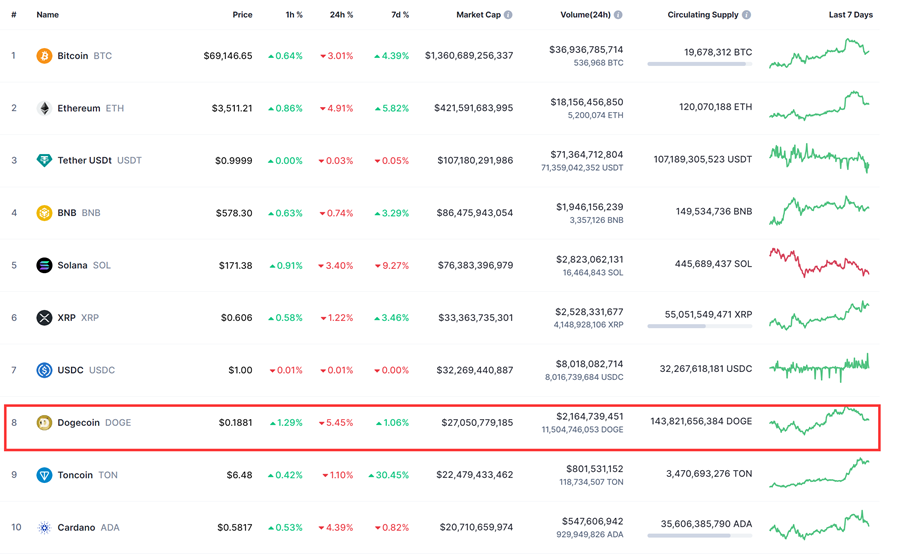
Task: Click the Bitcoin coin logo icon
Action: tap(44, 56)
